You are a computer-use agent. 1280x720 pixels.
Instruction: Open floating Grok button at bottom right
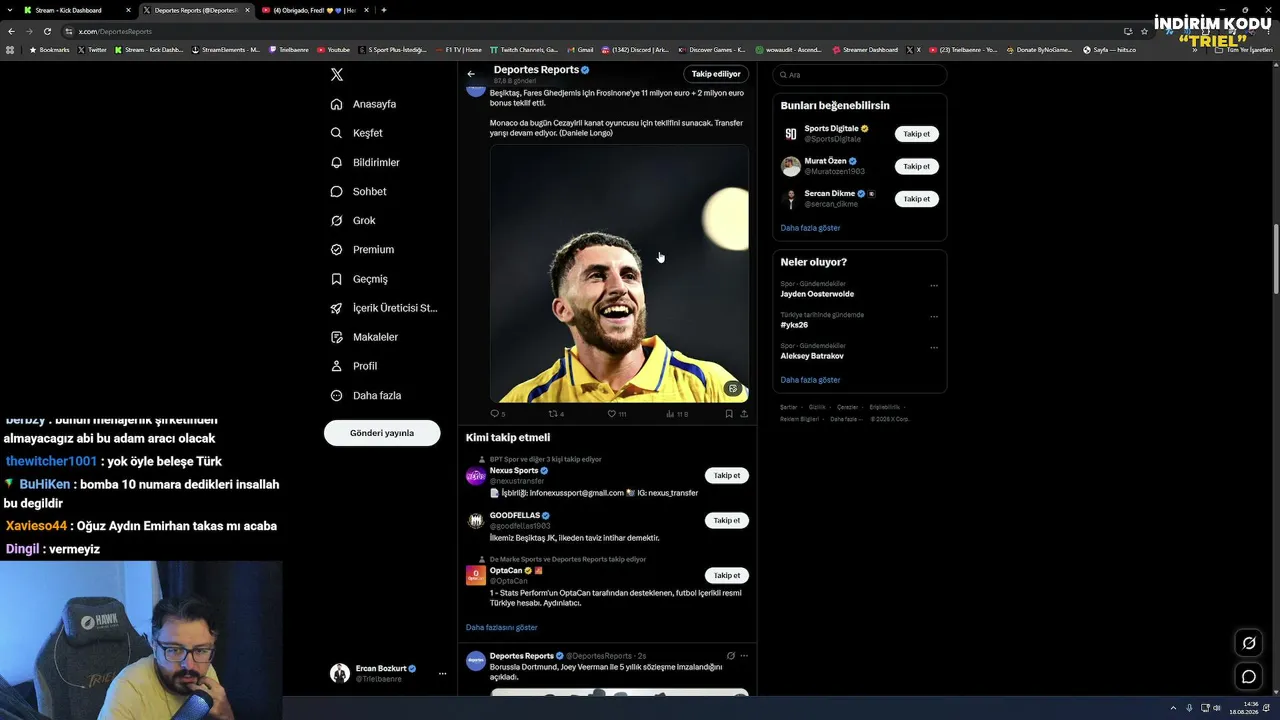pyautogui.click(x=1249, y=643)
